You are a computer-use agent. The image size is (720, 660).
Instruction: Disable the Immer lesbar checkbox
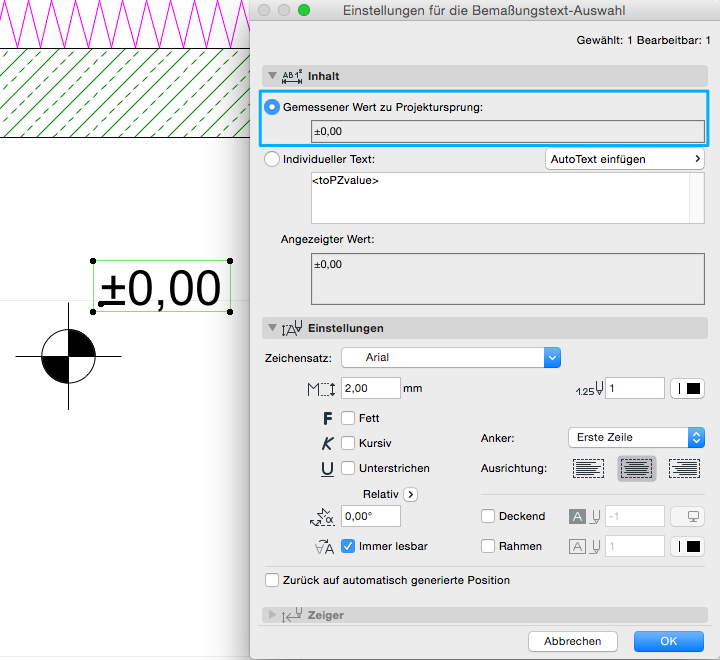(x=348, y=546)
